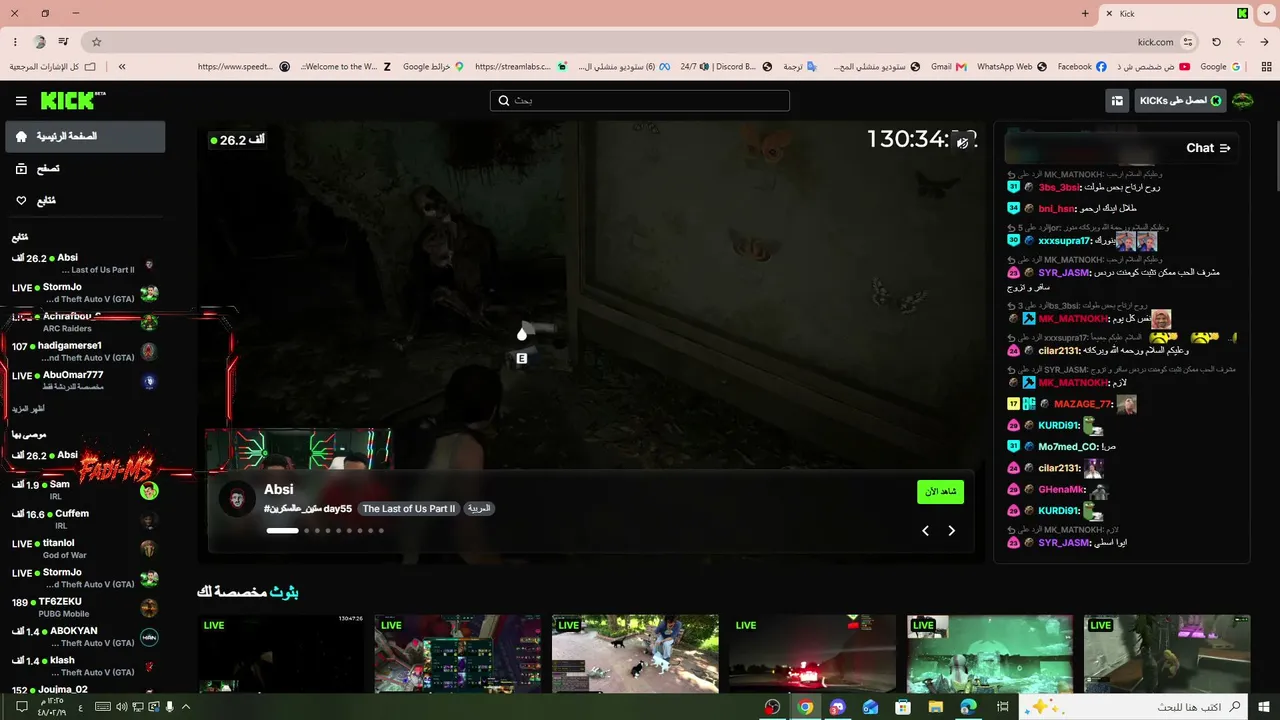
Task: Click the Chrome forward arrow
Action: (1241, 42)
